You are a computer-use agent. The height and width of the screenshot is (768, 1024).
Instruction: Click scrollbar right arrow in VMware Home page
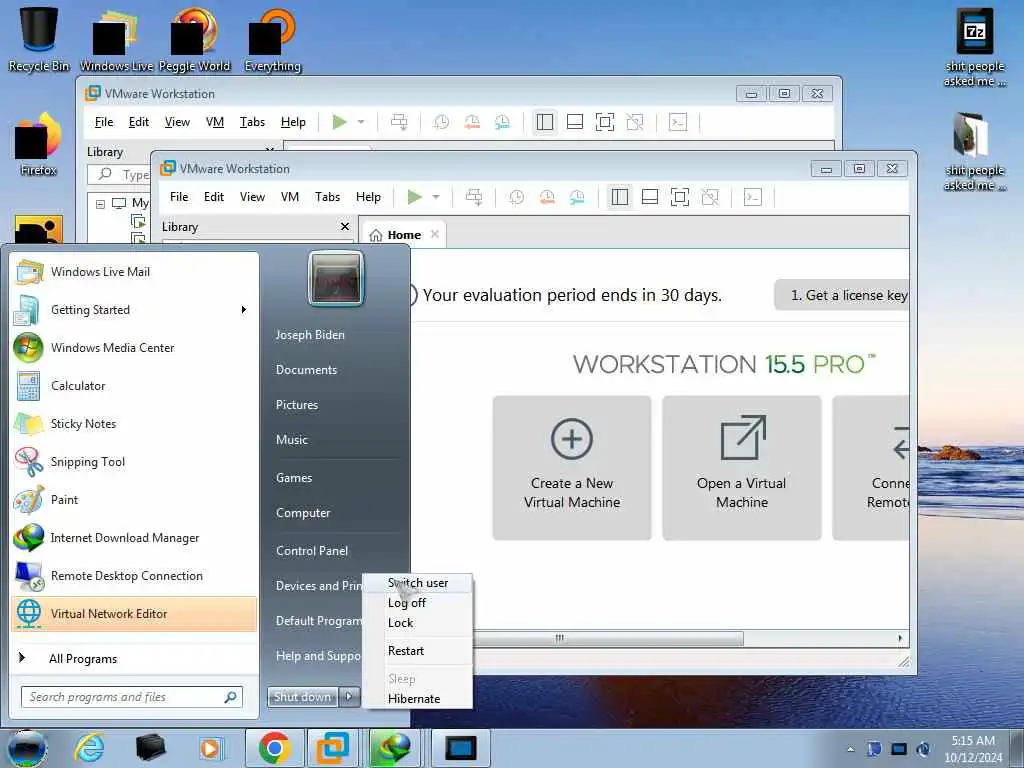(x=900, y=638)
